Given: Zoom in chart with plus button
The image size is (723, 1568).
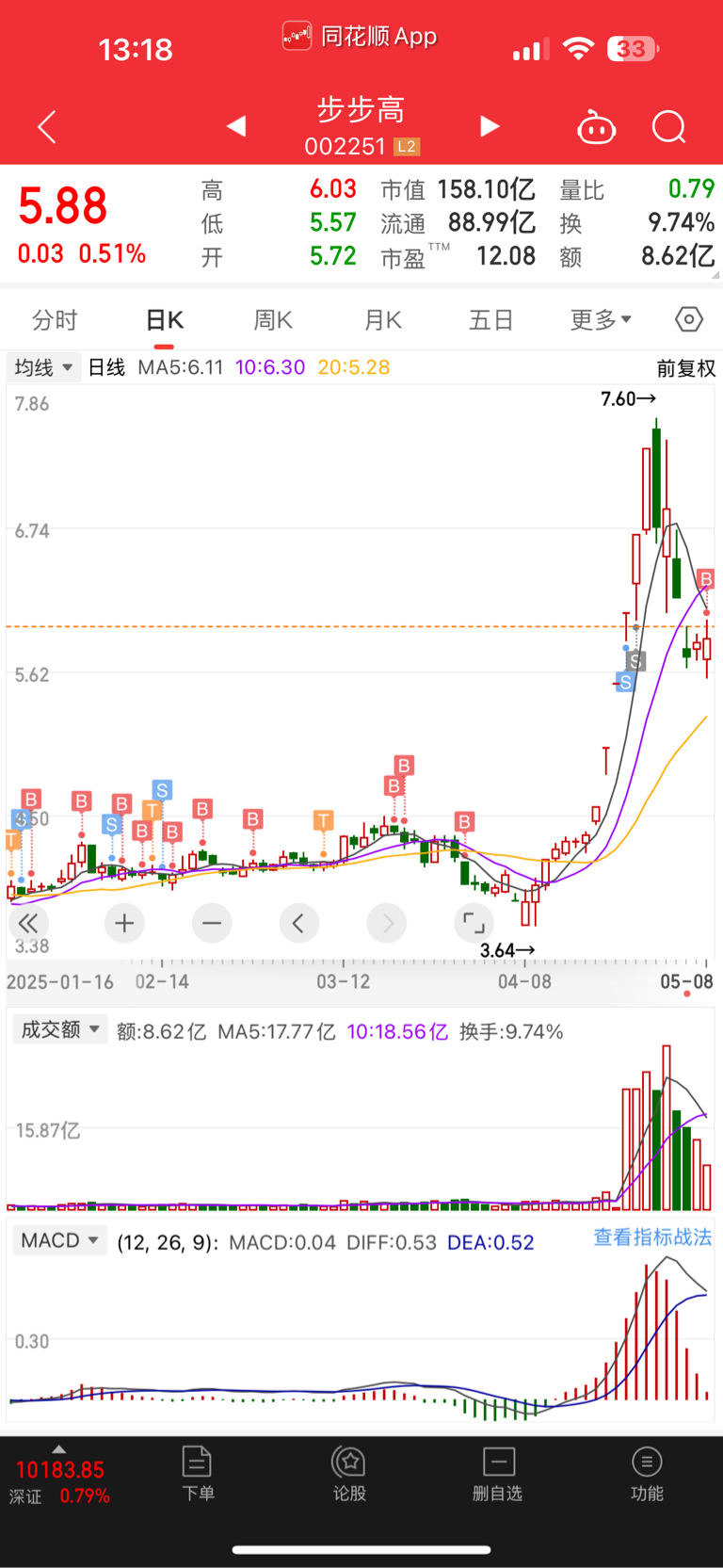Looking at the screenshot, I should click(x=124, y=923).
